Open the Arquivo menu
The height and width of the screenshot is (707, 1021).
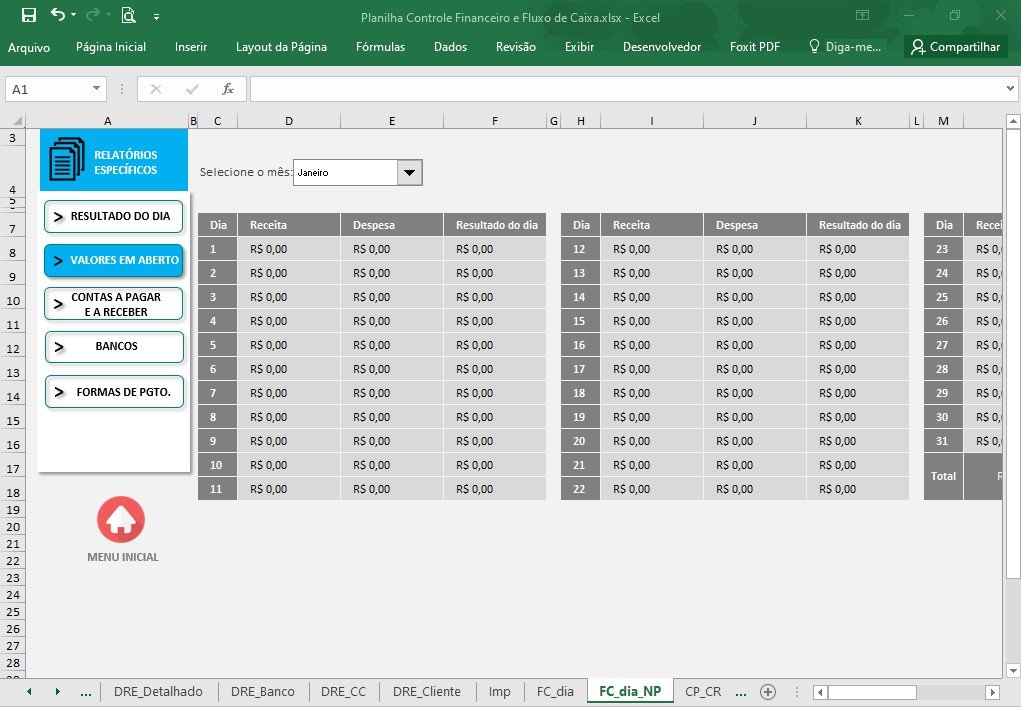[x=29, y=47]
